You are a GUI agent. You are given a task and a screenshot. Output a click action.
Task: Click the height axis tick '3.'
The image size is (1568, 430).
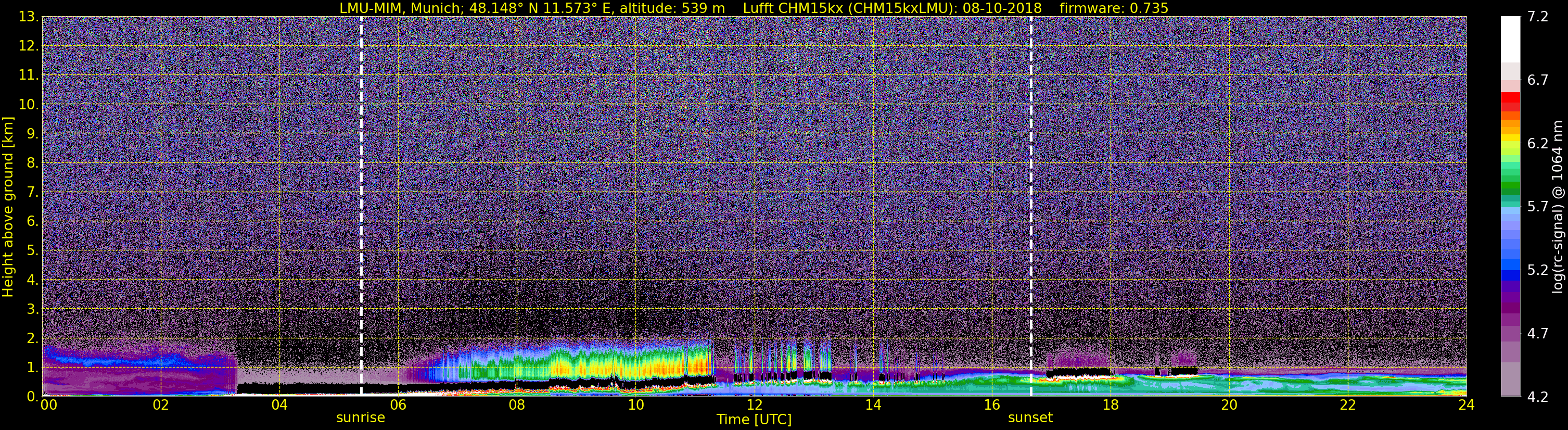pyautogui.click(x=32, y=309)
